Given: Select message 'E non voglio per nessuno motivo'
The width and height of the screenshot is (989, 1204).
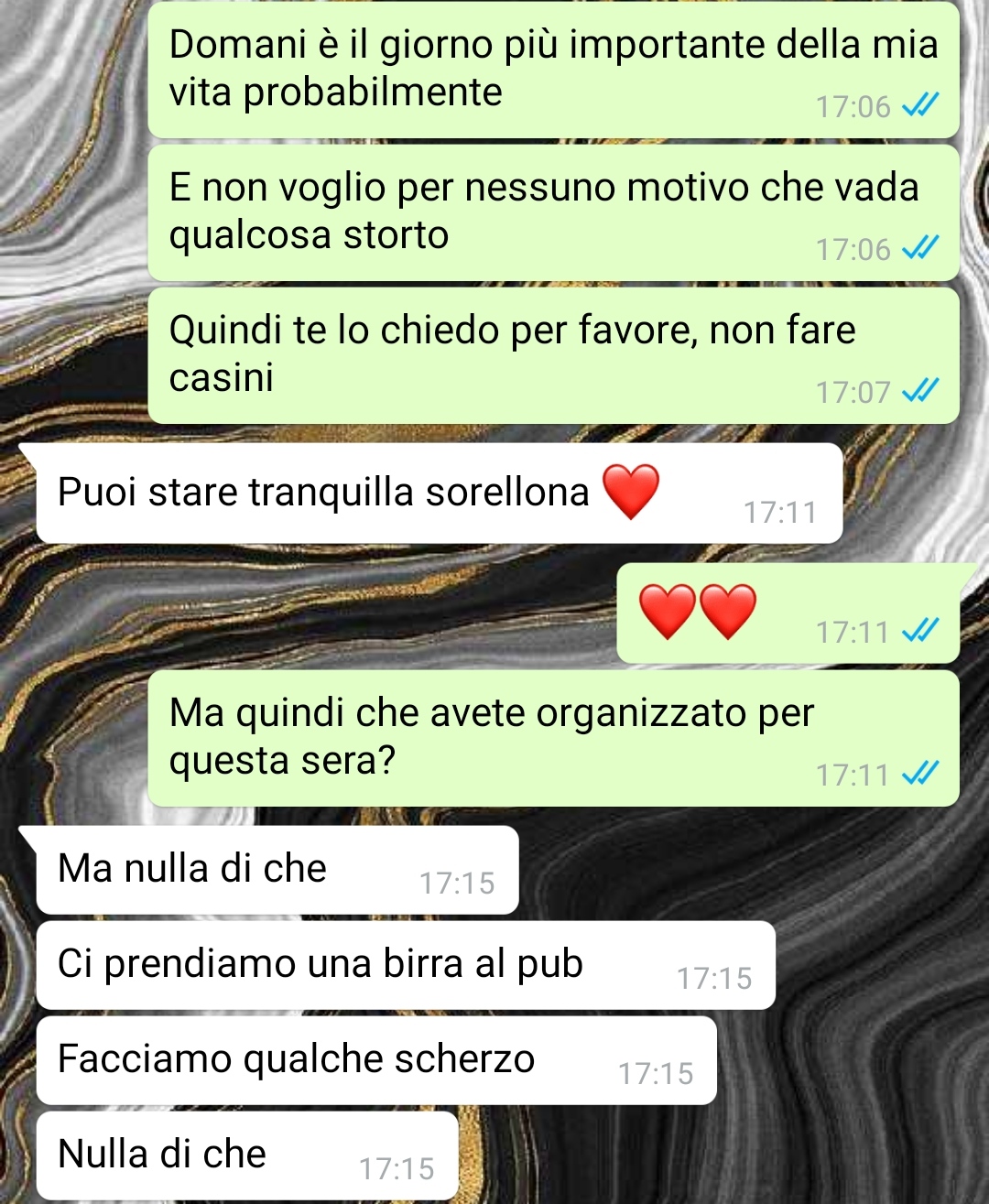Looking at the screenshot, I should (x=553, y=212).
